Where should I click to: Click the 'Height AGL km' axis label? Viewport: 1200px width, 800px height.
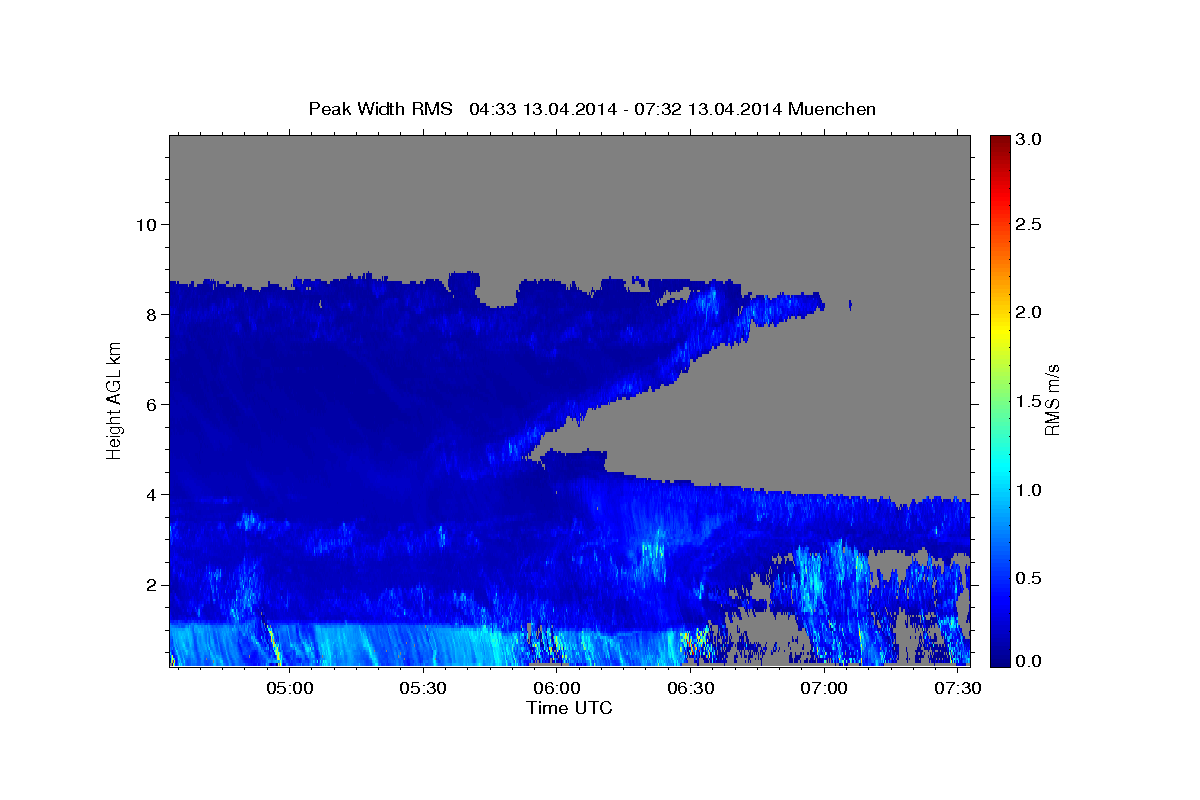click(114, 401)
